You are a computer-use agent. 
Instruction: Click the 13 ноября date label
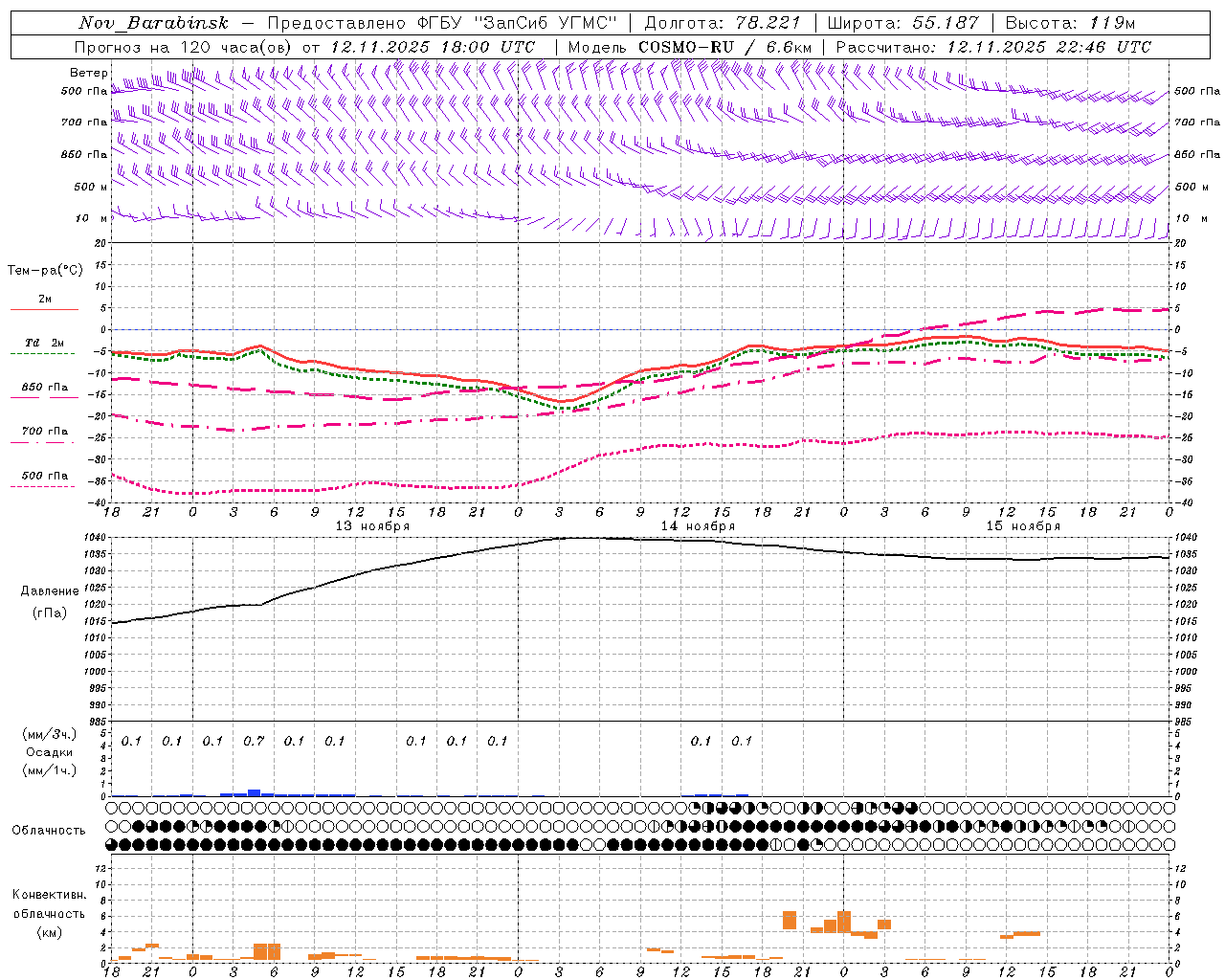pyautogui.click(x=372, y=526)
